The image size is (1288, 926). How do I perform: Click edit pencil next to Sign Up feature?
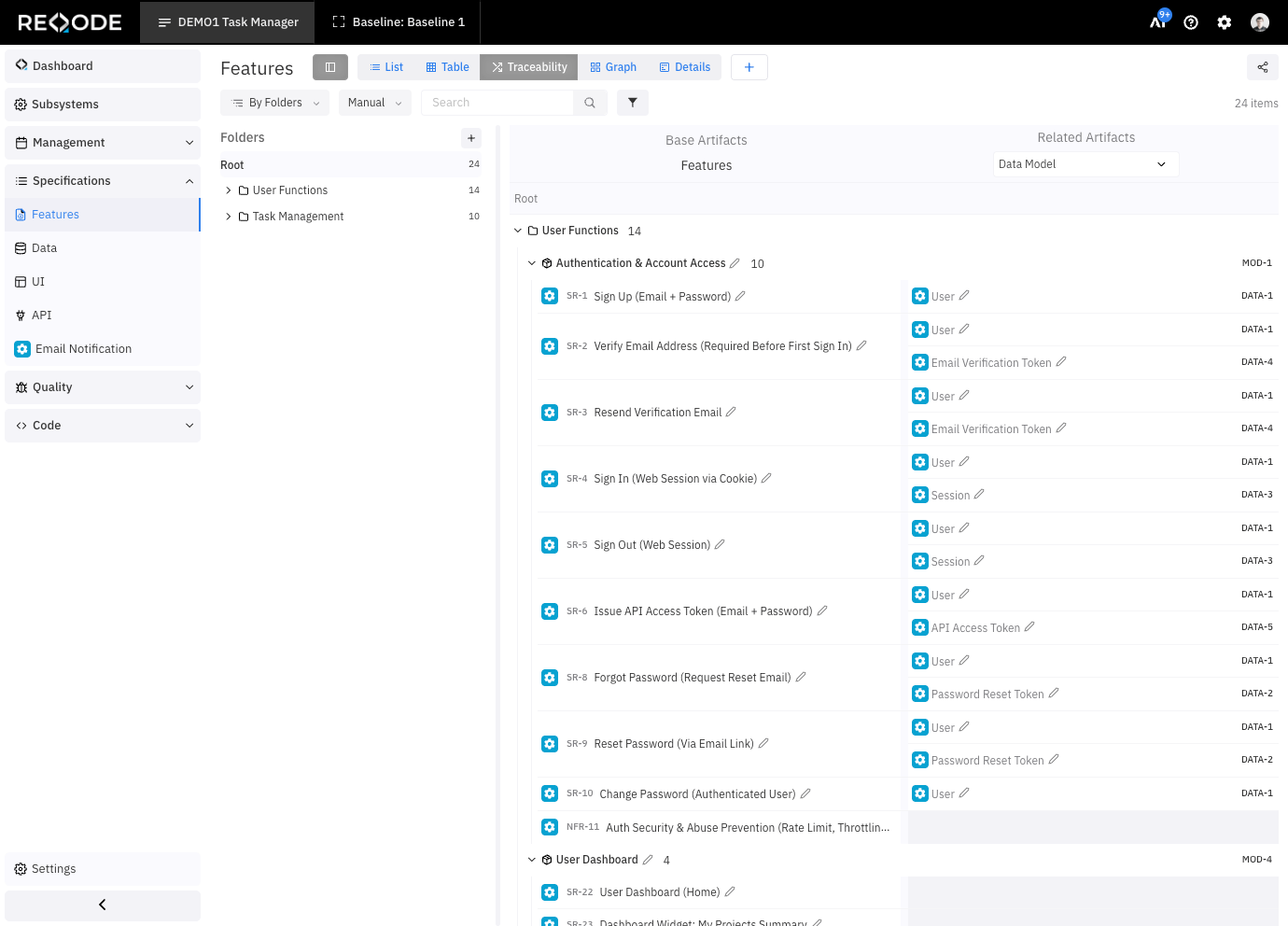(x=740, y=296)
